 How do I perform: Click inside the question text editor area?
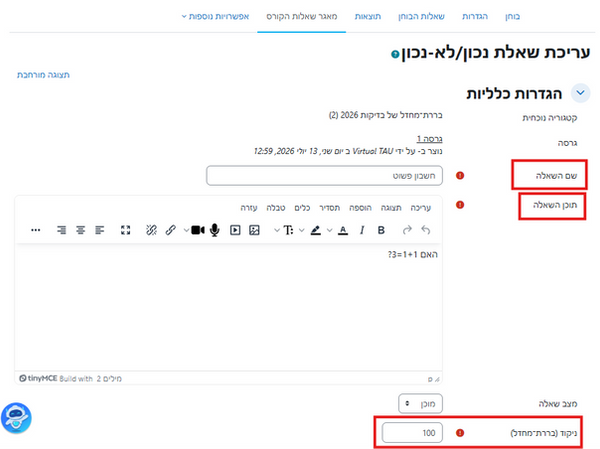click(228, 308)
